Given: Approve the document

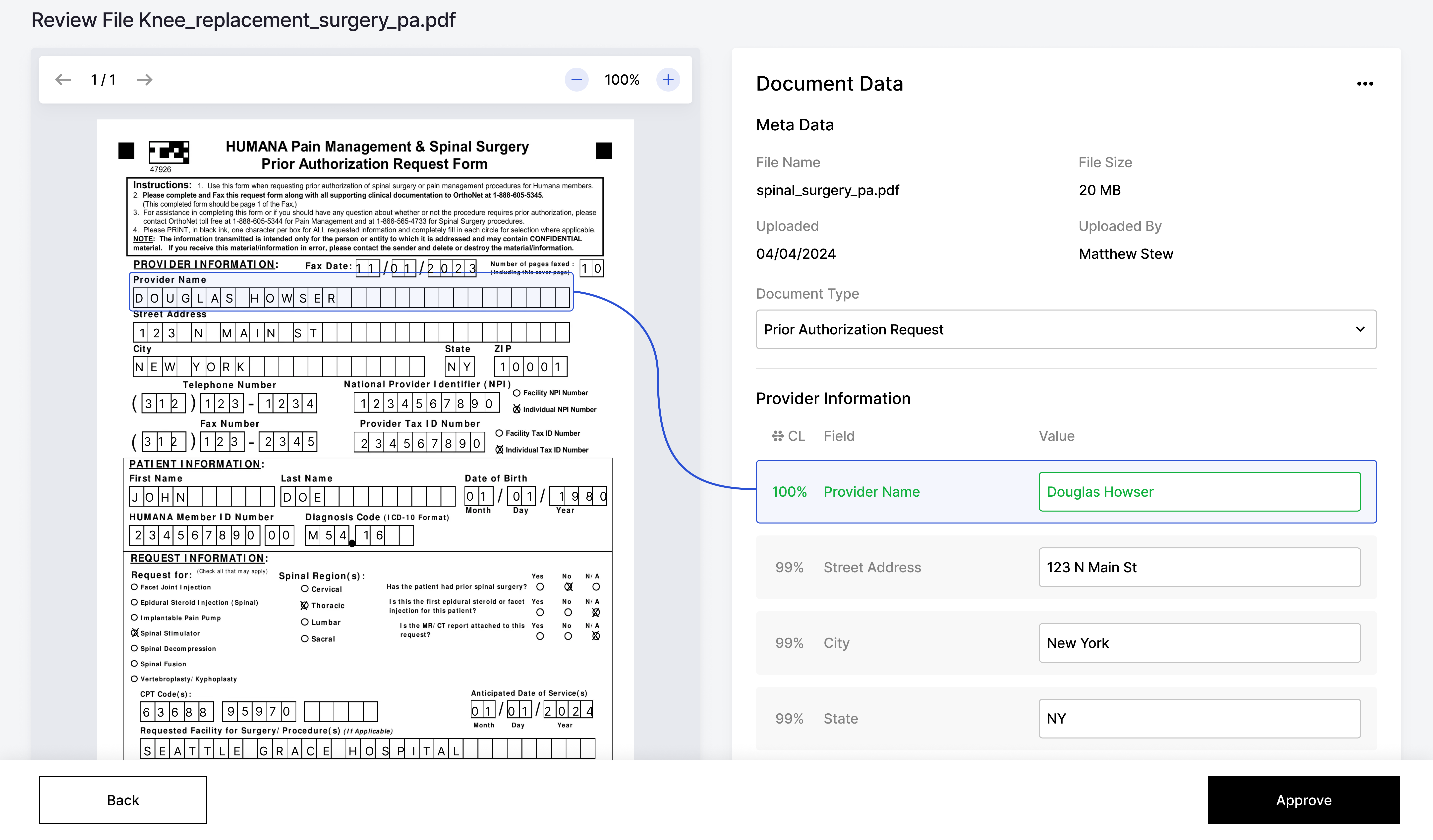Looking at the screenshot, I should point(1303,800).
